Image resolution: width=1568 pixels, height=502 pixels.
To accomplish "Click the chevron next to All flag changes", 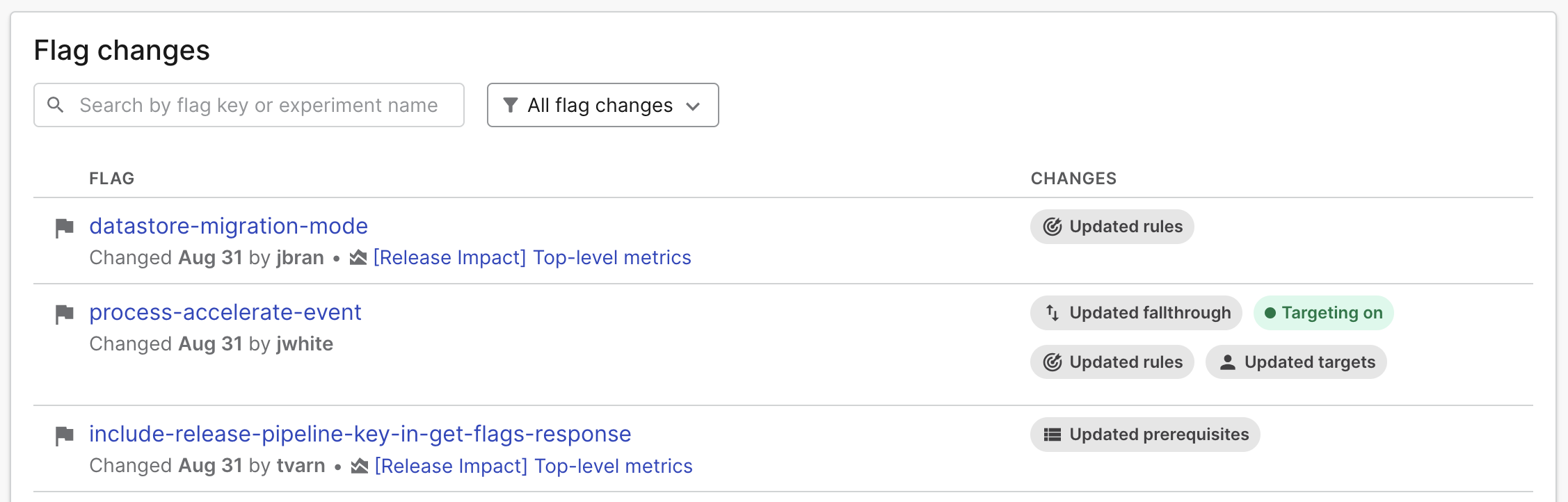I will click(x=692, y=106).
